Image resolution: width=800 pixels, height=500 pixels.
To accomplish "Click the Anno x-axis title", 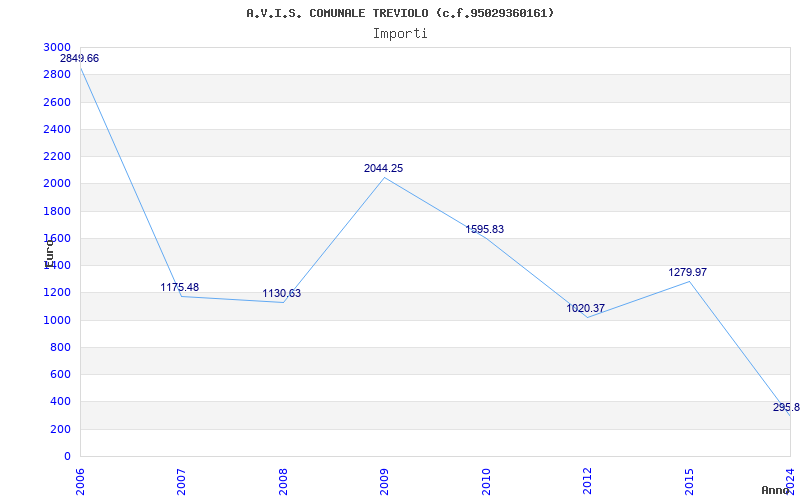I will click(775, 490).
